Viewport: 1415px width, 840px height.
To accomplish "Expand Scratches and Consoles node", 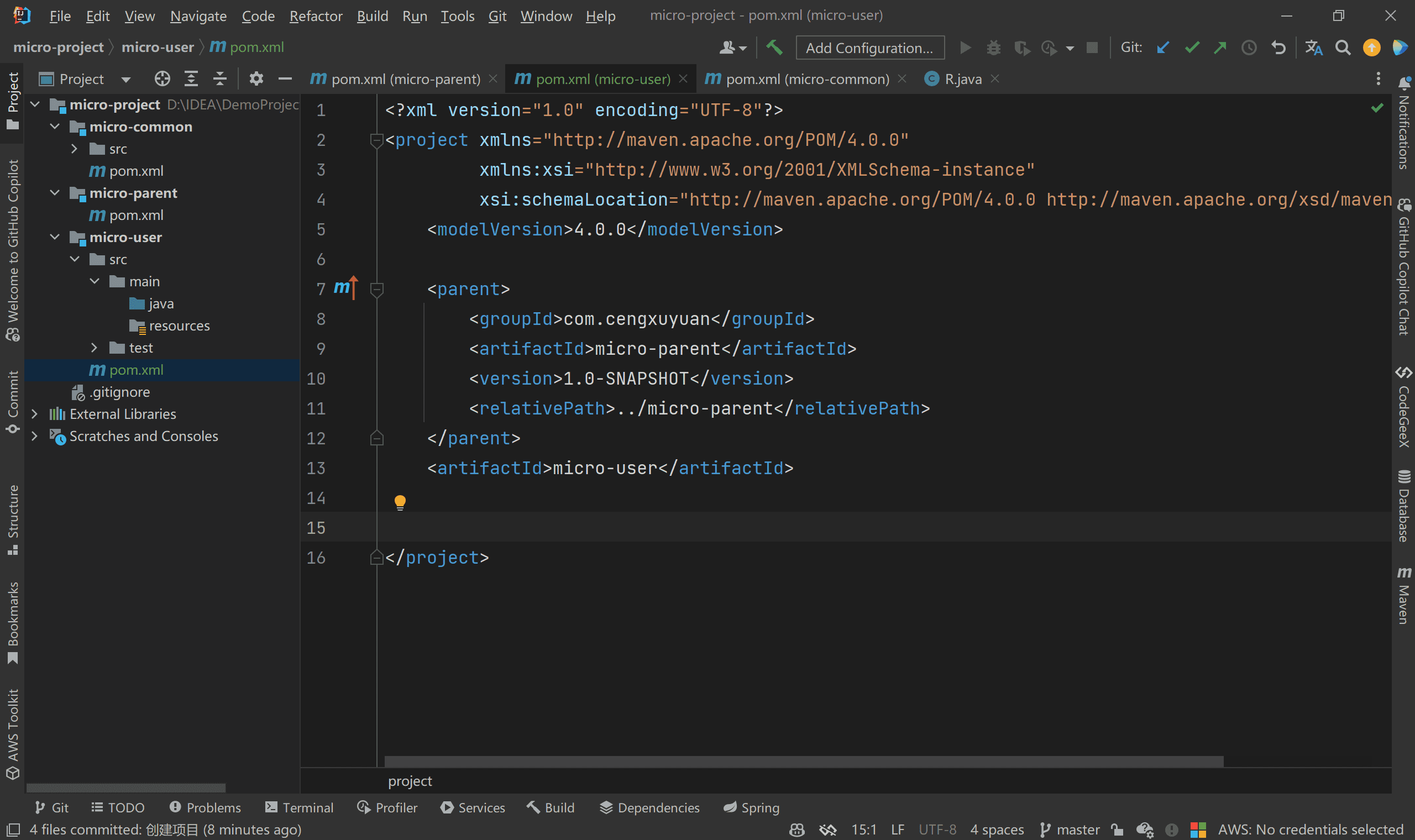I will pyautogui.click(x=34, y=436).
